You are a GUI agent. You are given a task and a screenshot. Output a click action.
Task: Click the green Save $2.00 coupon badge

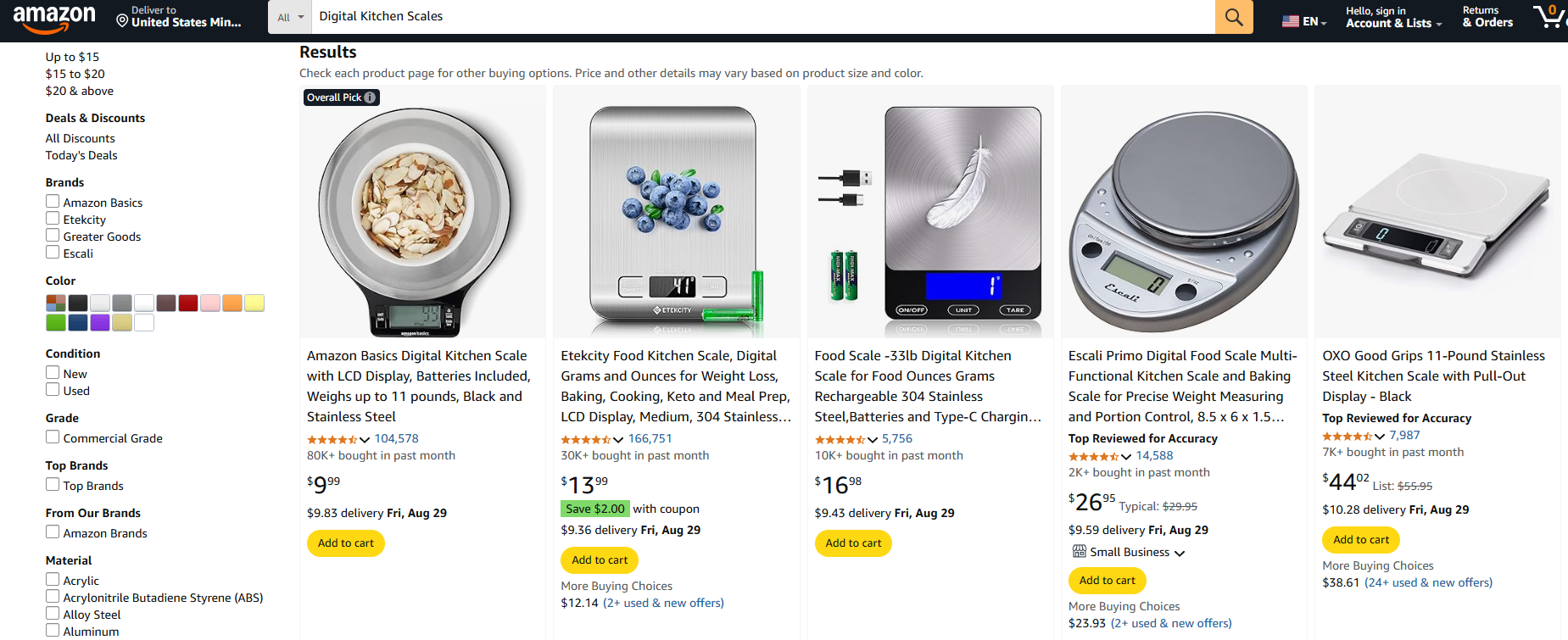594,508
